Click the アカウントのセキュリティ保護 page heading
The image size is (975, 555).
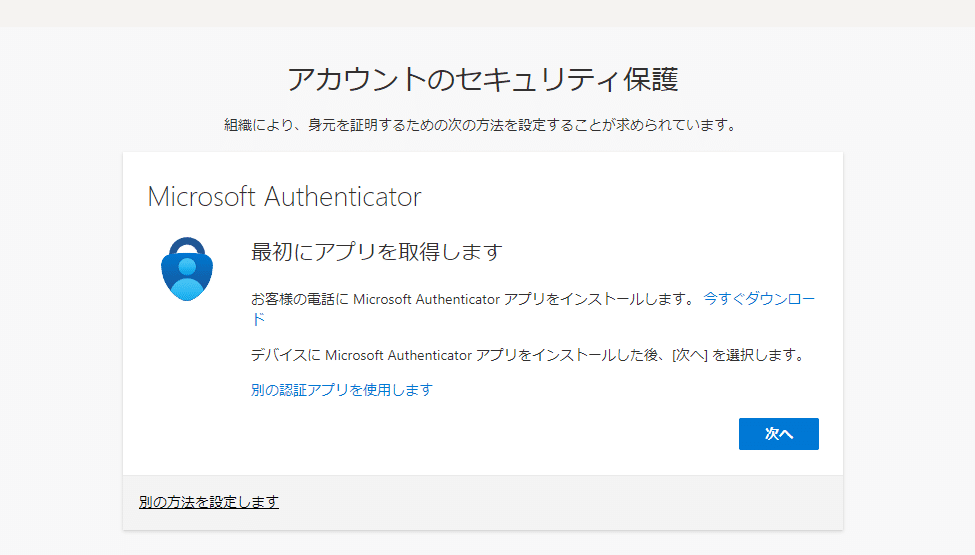click(x=489, y=80)
